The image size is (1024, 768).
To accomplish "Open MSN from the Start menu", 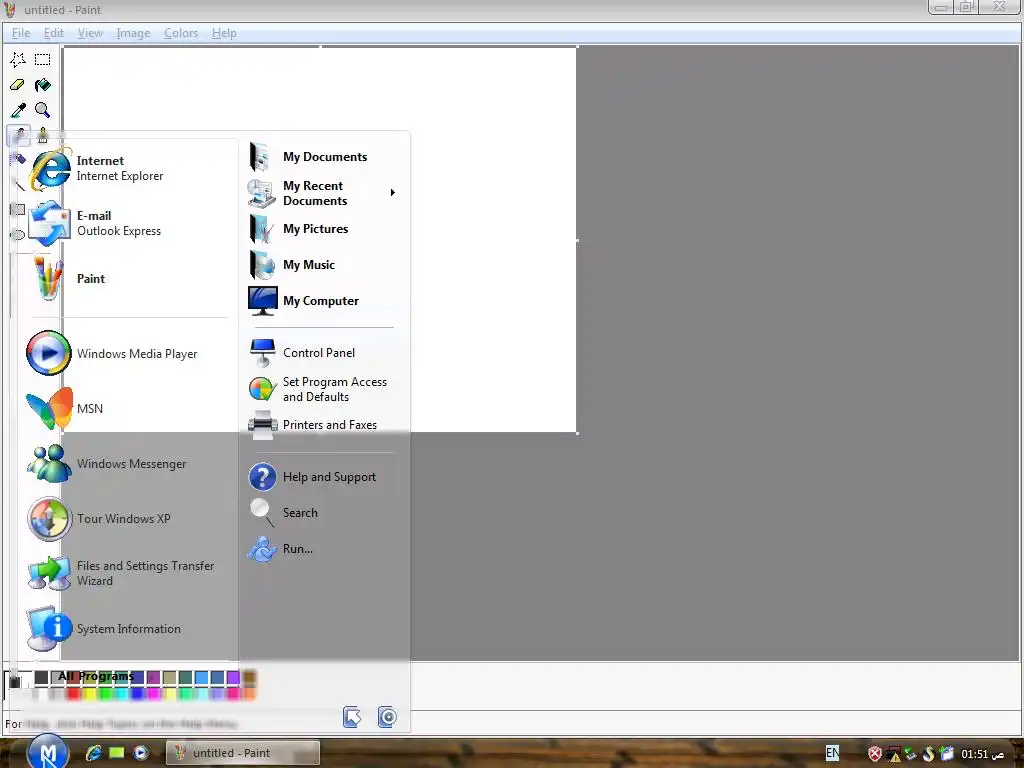I will pyautogui.click(x=127, y=408).
